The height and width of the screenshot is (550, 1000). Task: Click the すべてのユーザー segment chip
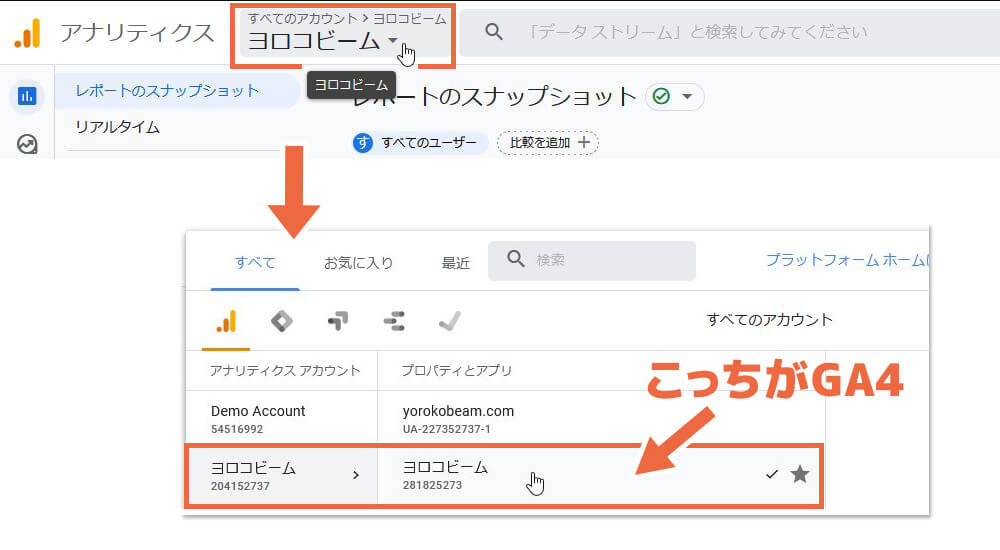(418, 142)
